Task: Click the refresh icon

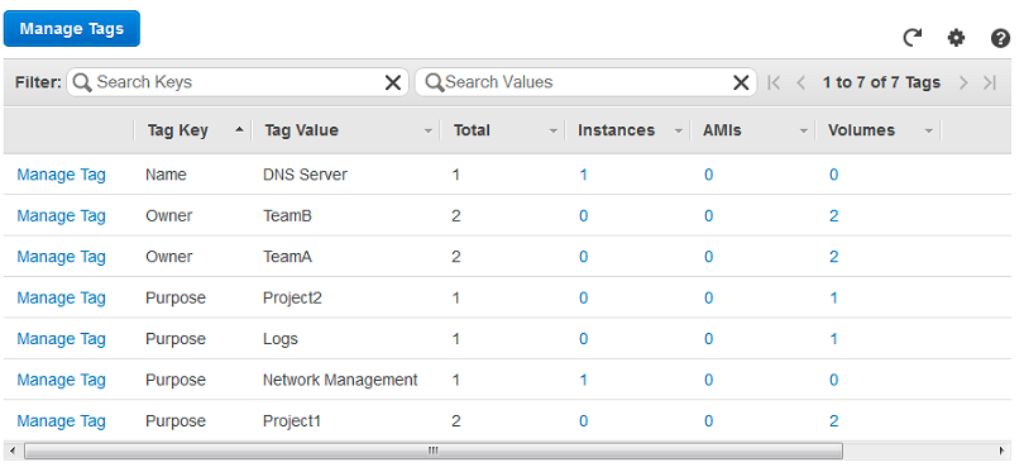Action: click(x=911, y=38)
